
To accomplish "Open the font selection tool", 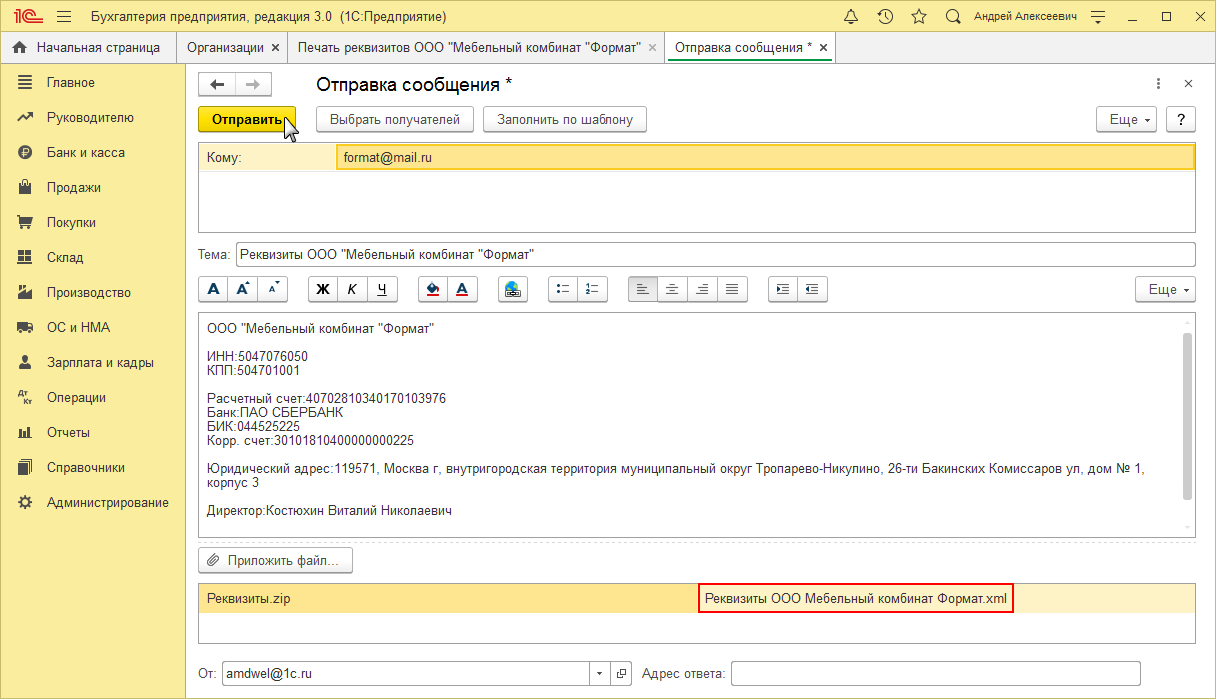I will tap(213, 289).
